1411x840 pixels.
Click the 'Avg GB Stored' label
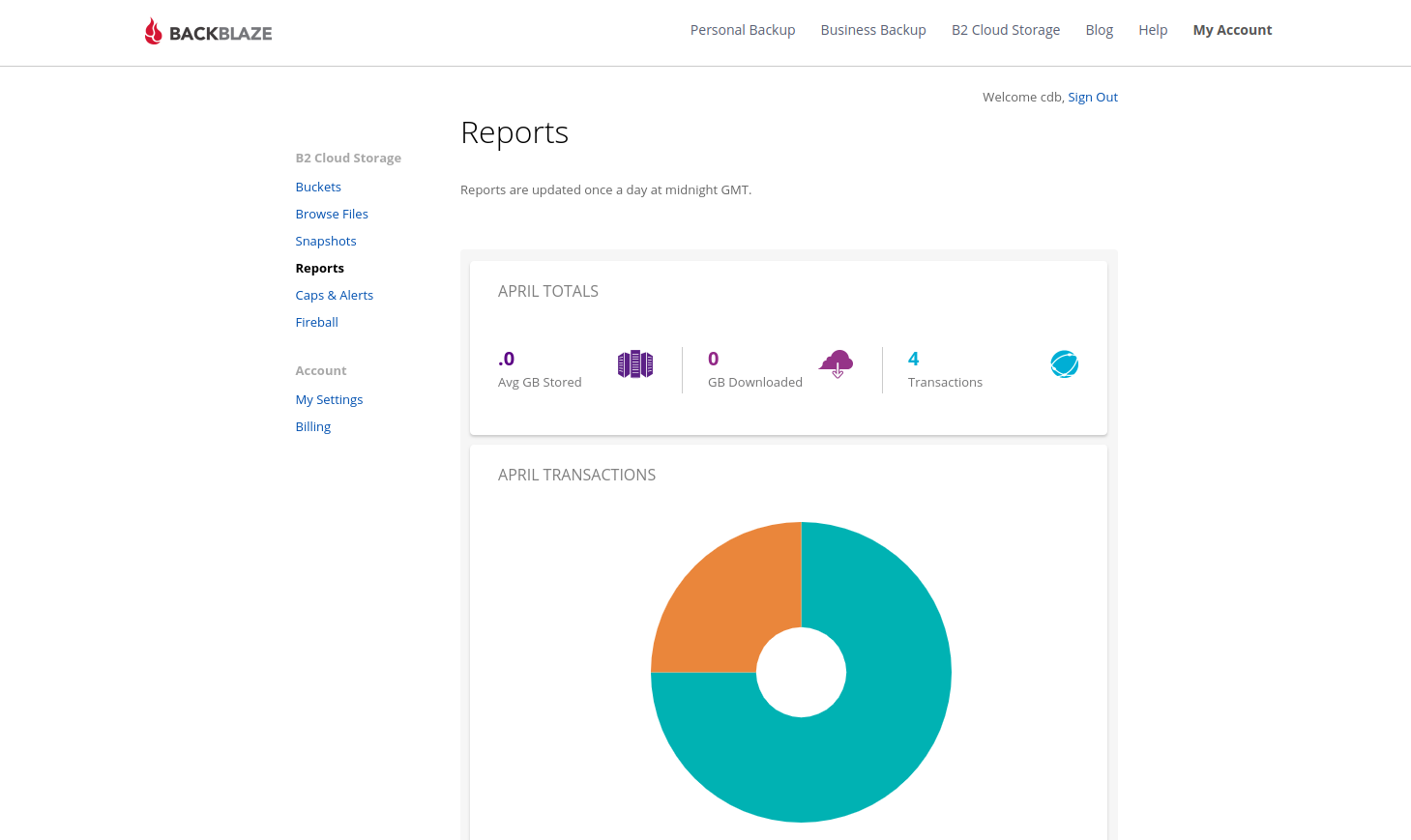540,382
